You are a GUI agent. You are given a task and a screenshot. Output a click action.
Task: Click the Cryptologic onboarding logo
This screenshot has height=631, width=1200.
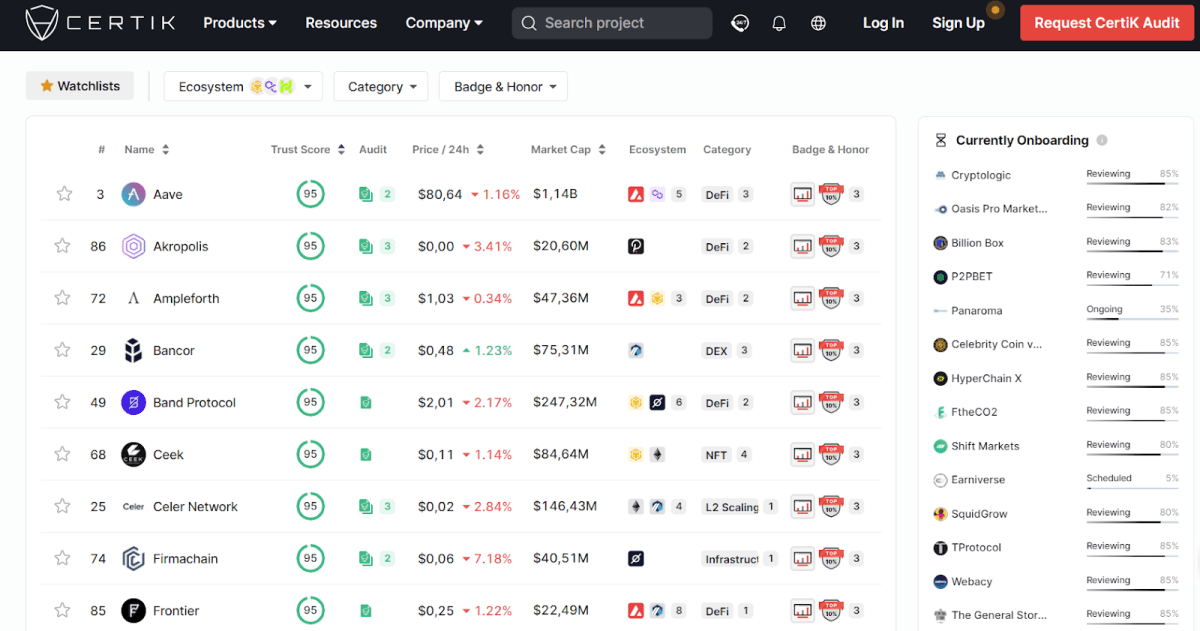click(940, 175)
